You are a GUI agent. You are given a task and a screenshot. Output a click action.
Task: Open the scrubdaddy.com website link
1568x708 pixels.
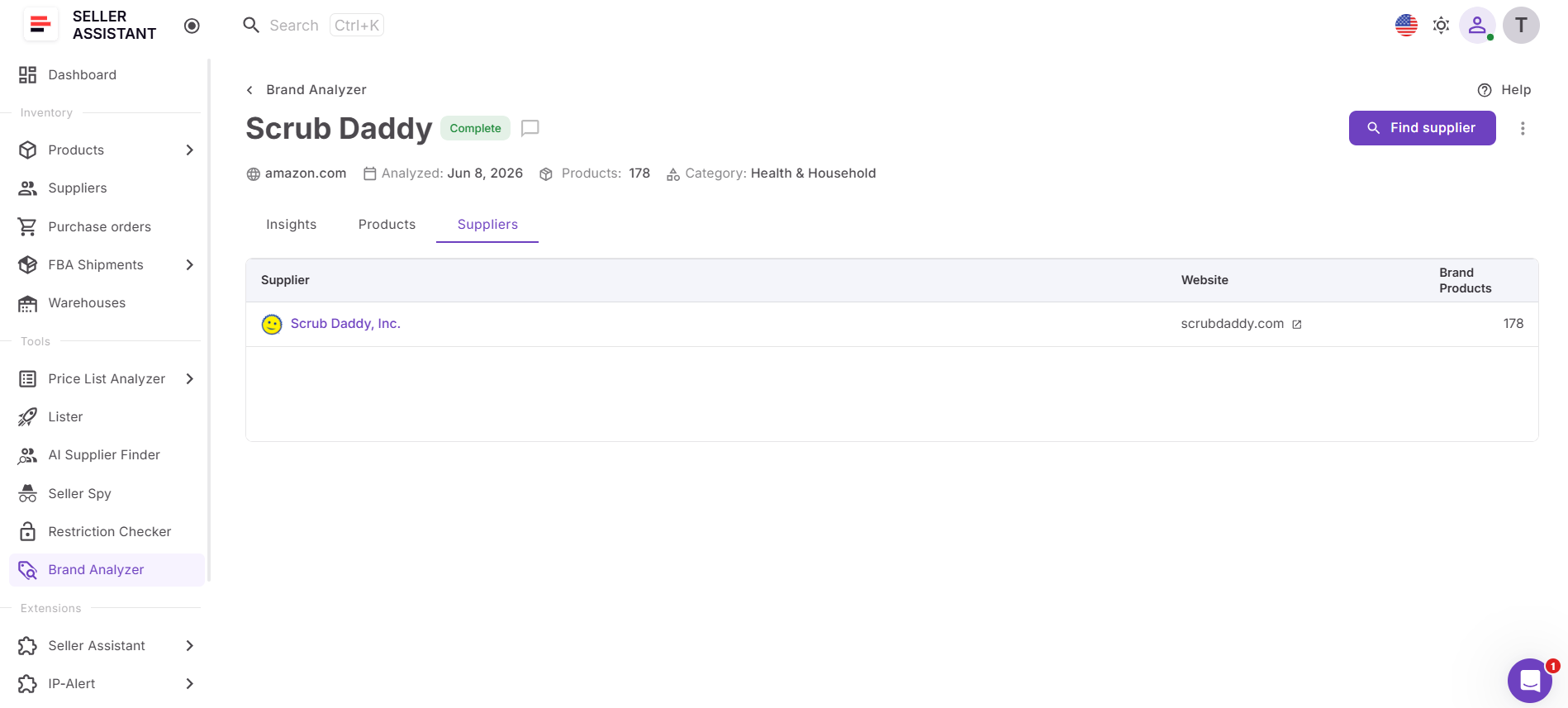(1233, 324)
